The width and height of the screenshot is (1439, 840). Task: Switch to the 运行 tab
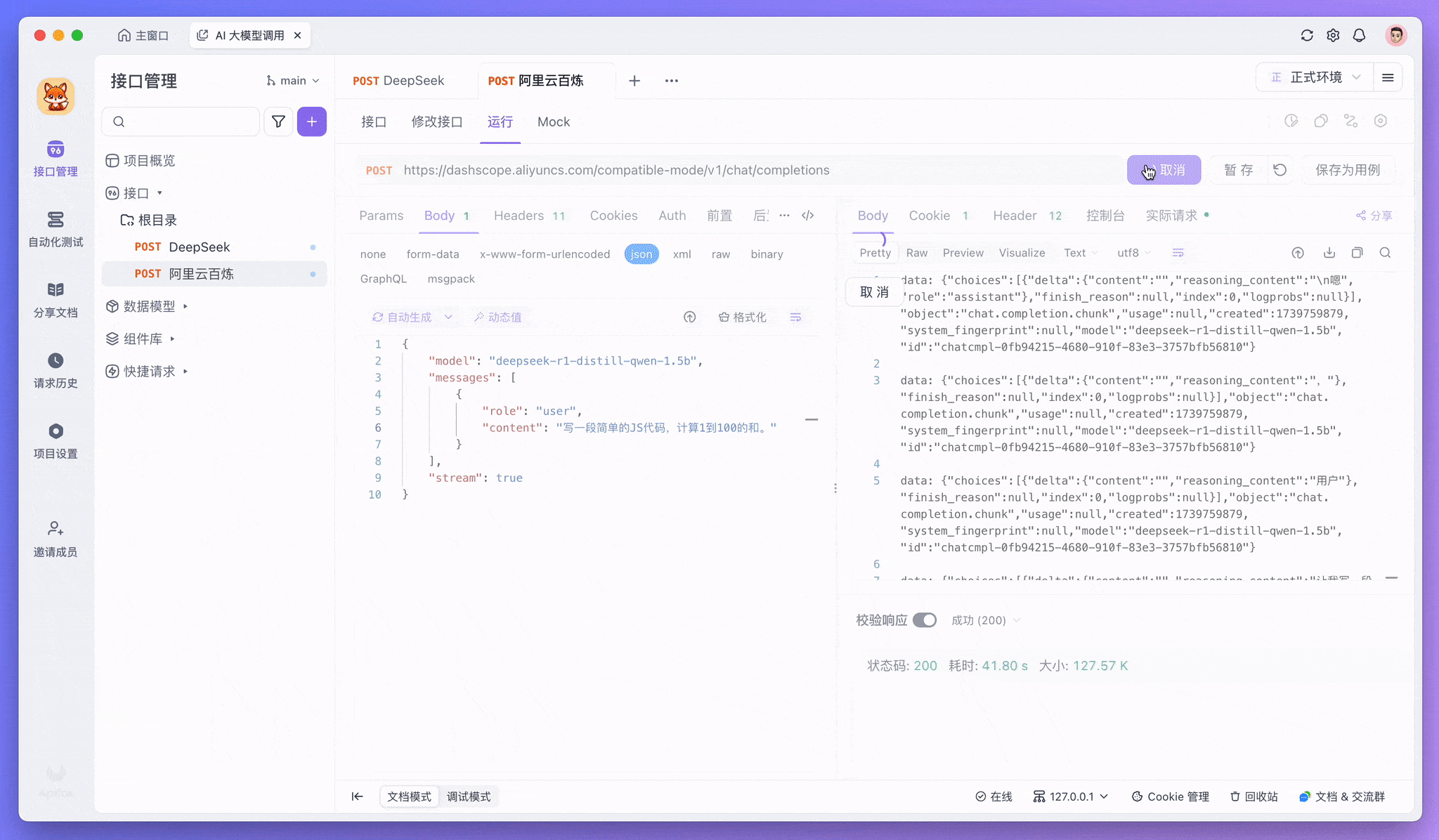click(500, 122)
